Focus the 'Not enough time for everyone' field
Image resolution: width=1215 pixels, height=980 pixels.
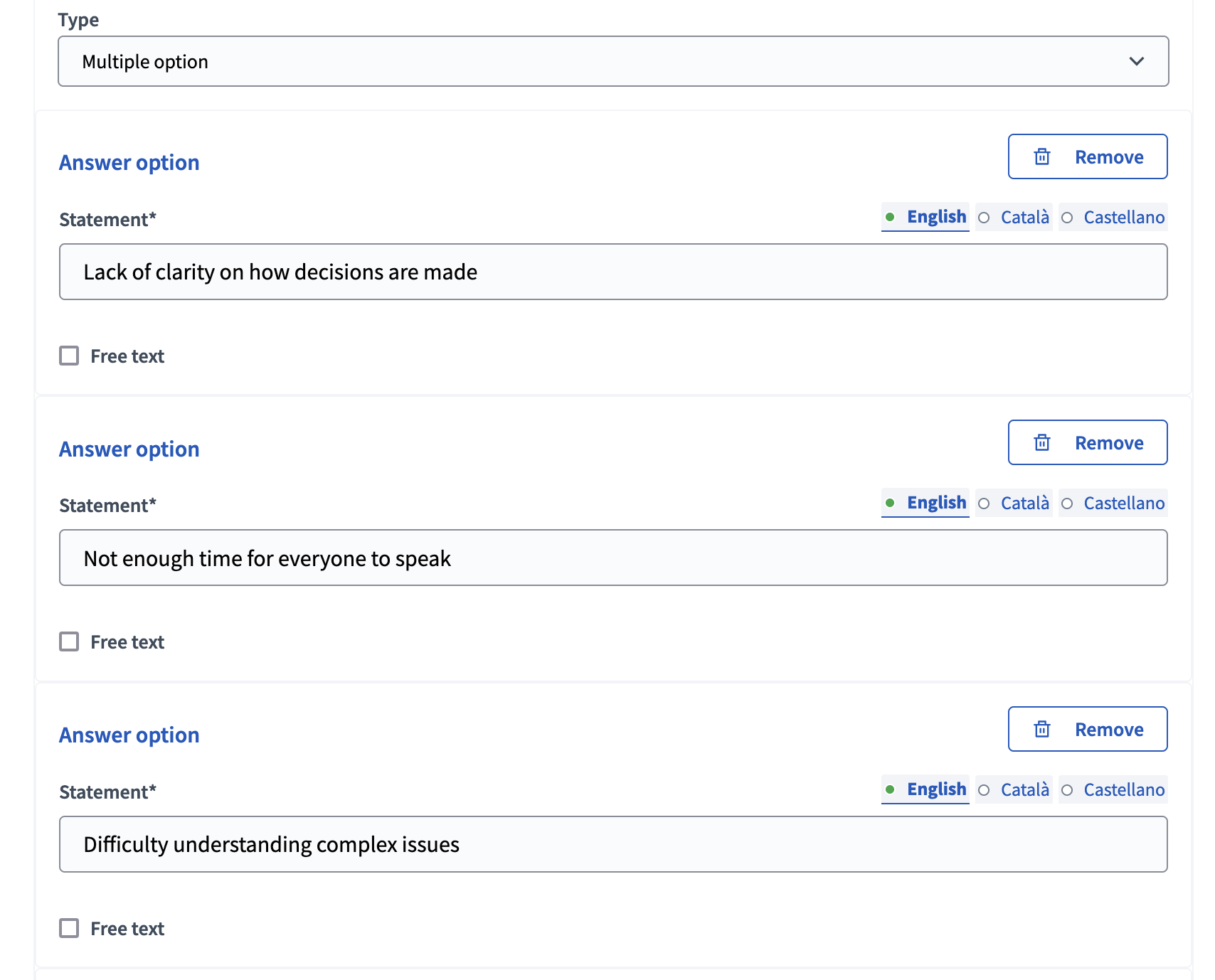[612, 558]
